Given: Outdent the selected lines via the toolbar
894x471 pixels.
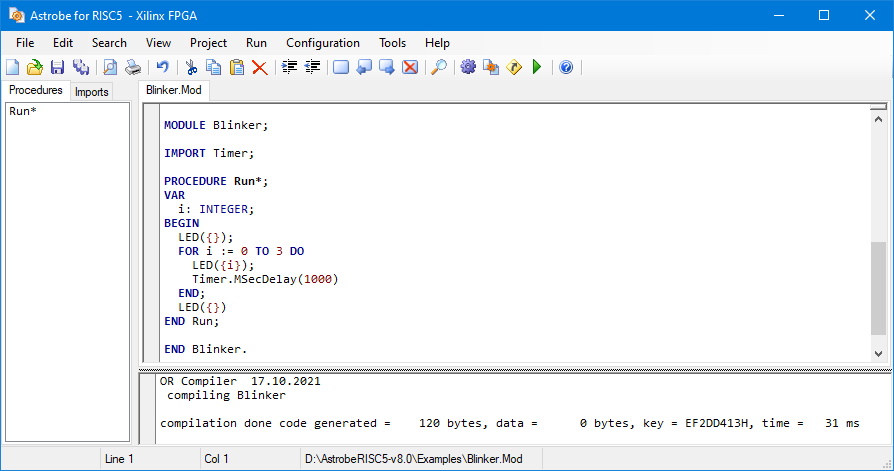Looking at the screenshot, I should coord(312,67).
